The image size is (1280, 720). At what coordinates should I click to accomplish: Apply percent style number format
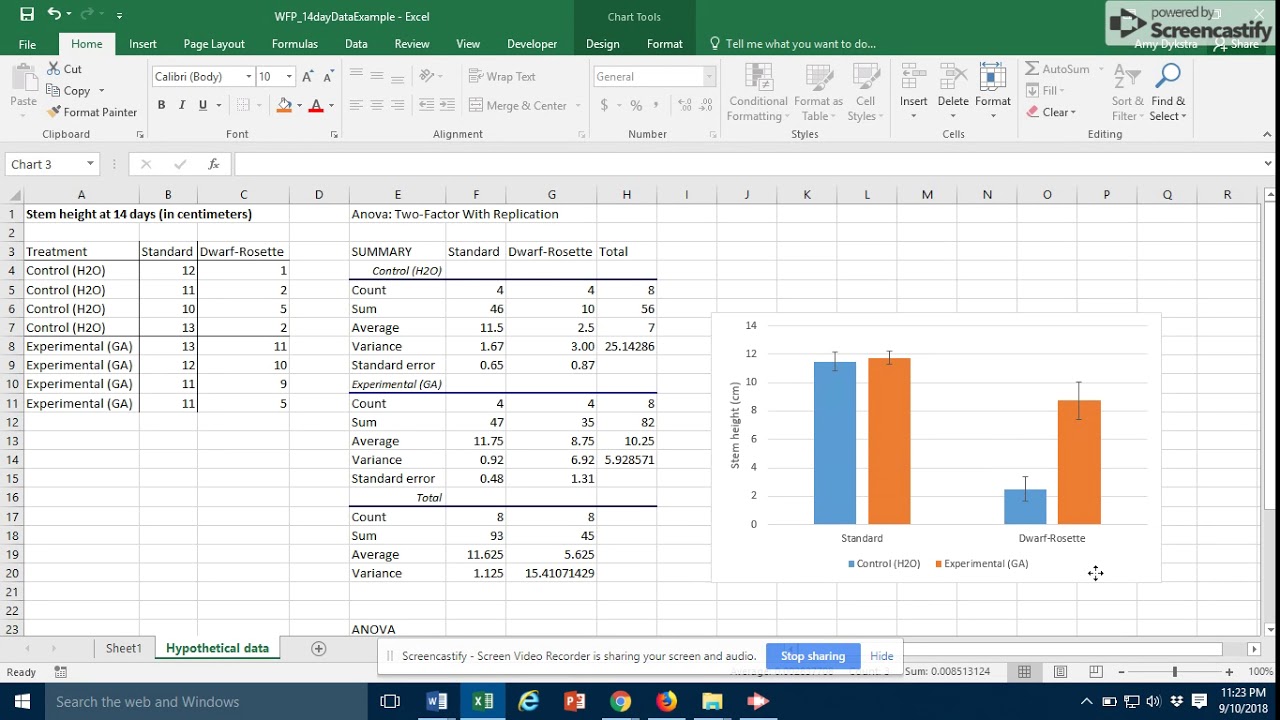[x=636, y=105]
